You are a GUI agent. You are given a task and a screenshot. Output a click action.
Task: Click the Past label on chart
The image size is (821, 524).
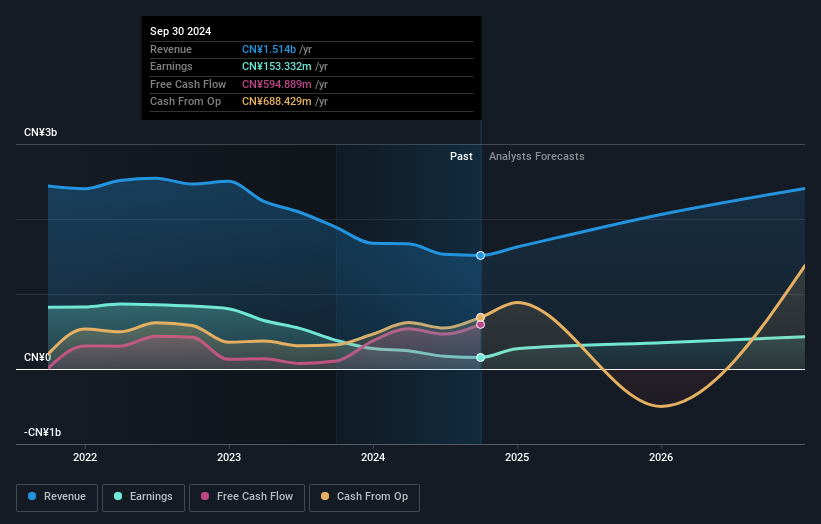(x=461, y=156)
